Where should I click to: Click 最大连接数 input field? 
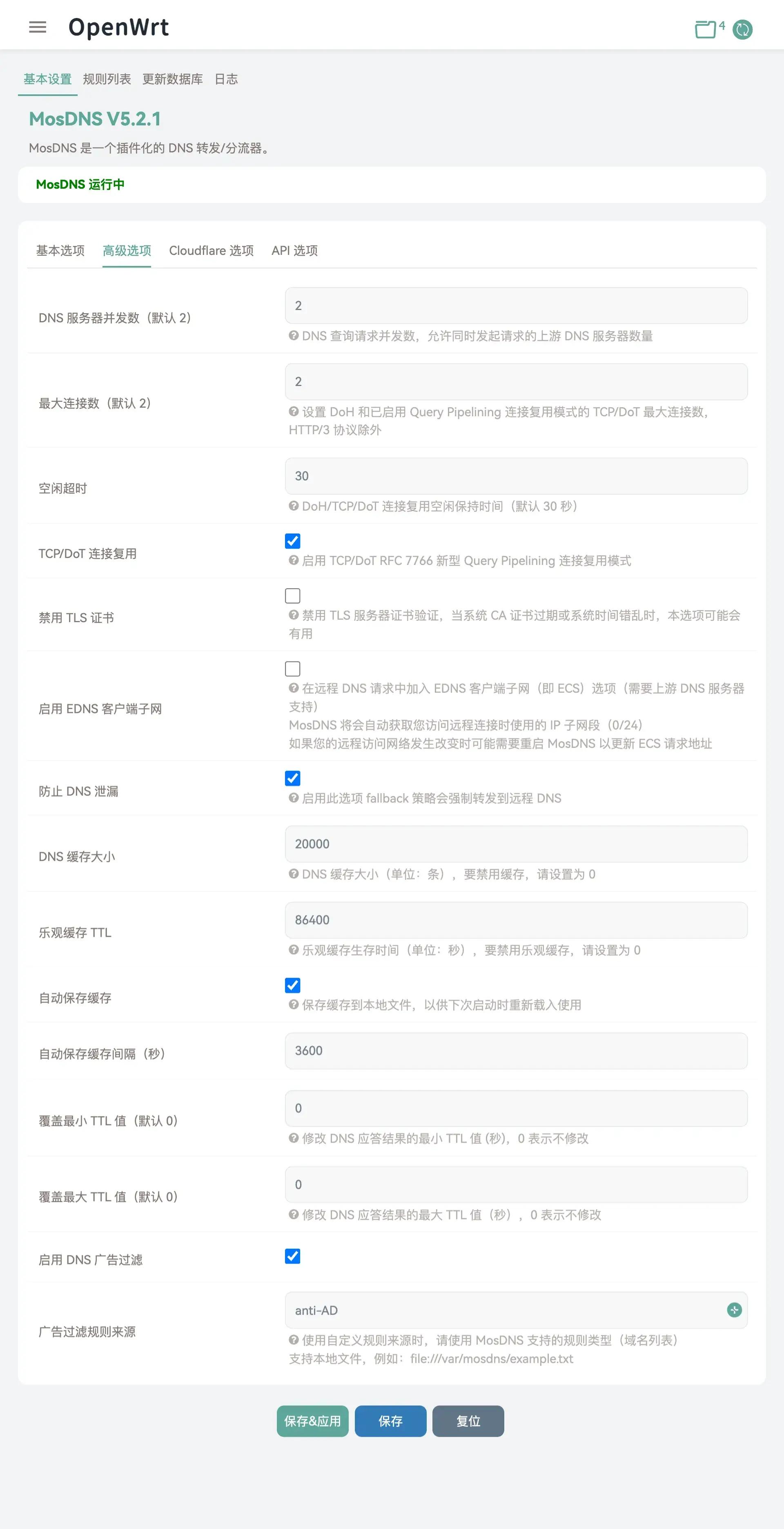(516, 382)
